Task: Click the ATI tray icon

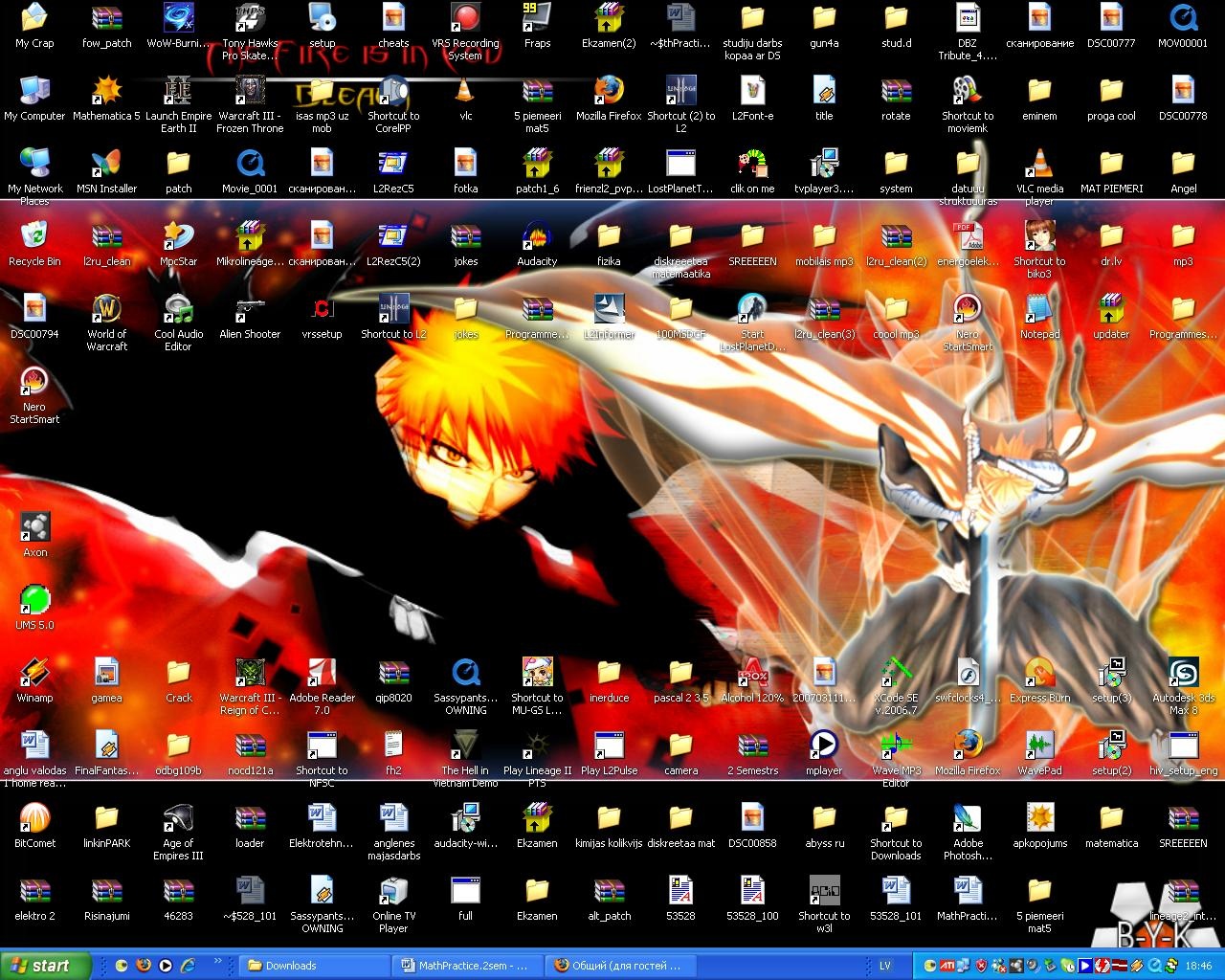Action: pos(947,966)
